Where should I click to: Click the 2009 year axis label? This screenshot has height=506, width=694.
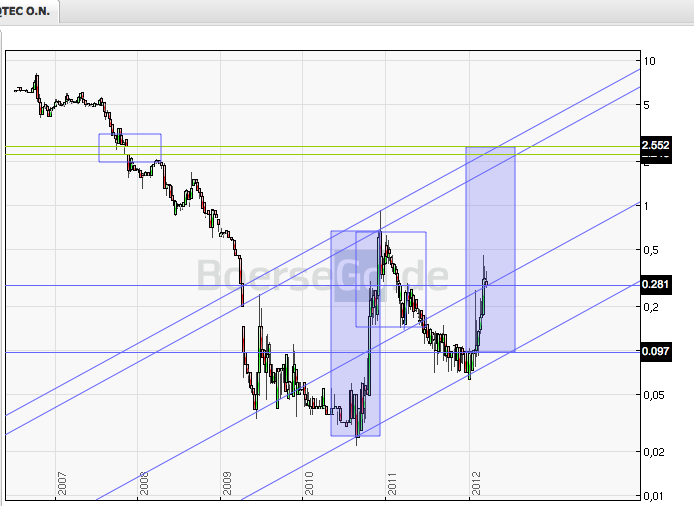tap(227, 484)
